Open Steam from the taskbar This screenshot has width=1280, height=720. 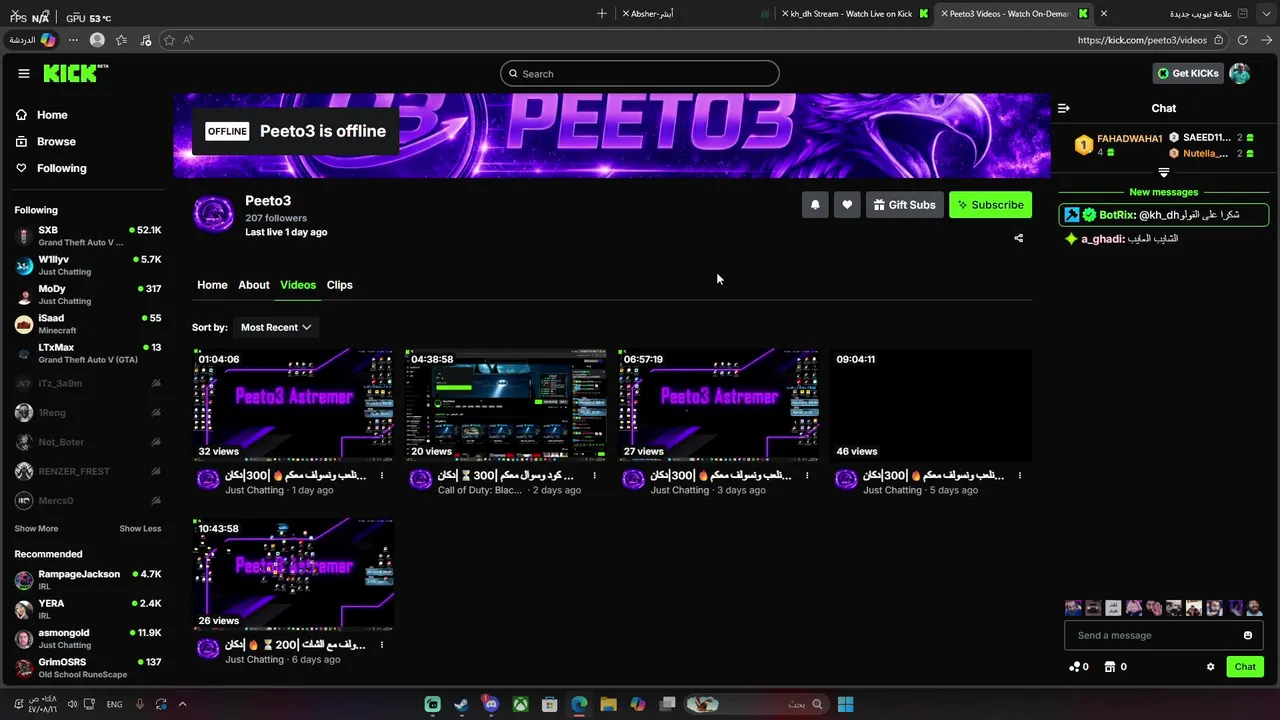click(x=461, y=704)
